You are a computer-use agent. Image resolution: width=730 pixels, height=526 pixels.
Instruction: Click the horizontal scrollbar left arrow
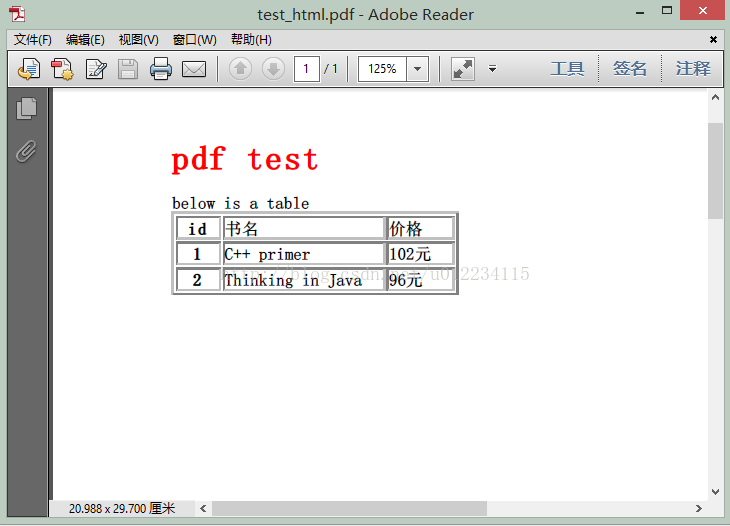[203, 508]
